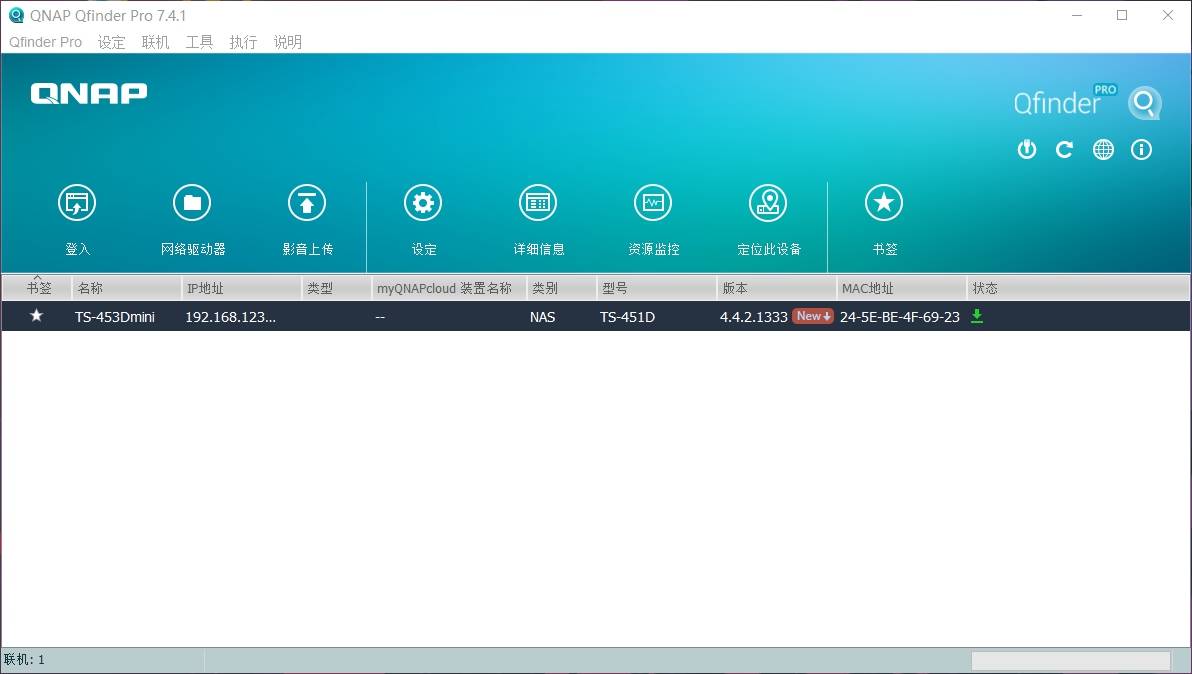Click MAC address 24-5E-BE-4F-69-23
Viewport: 1192px width, 674px height.
899,317
